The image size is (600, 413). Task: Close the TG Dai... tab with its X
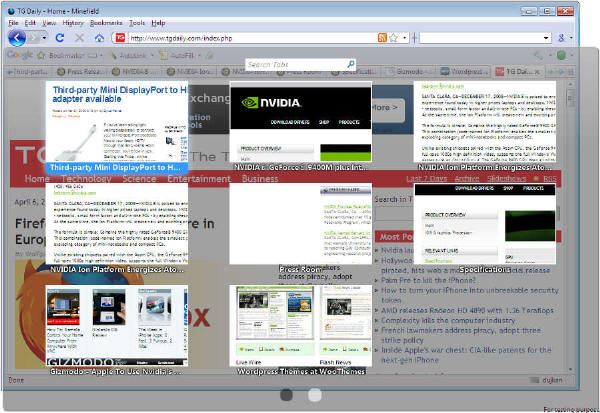pos(537,72)
